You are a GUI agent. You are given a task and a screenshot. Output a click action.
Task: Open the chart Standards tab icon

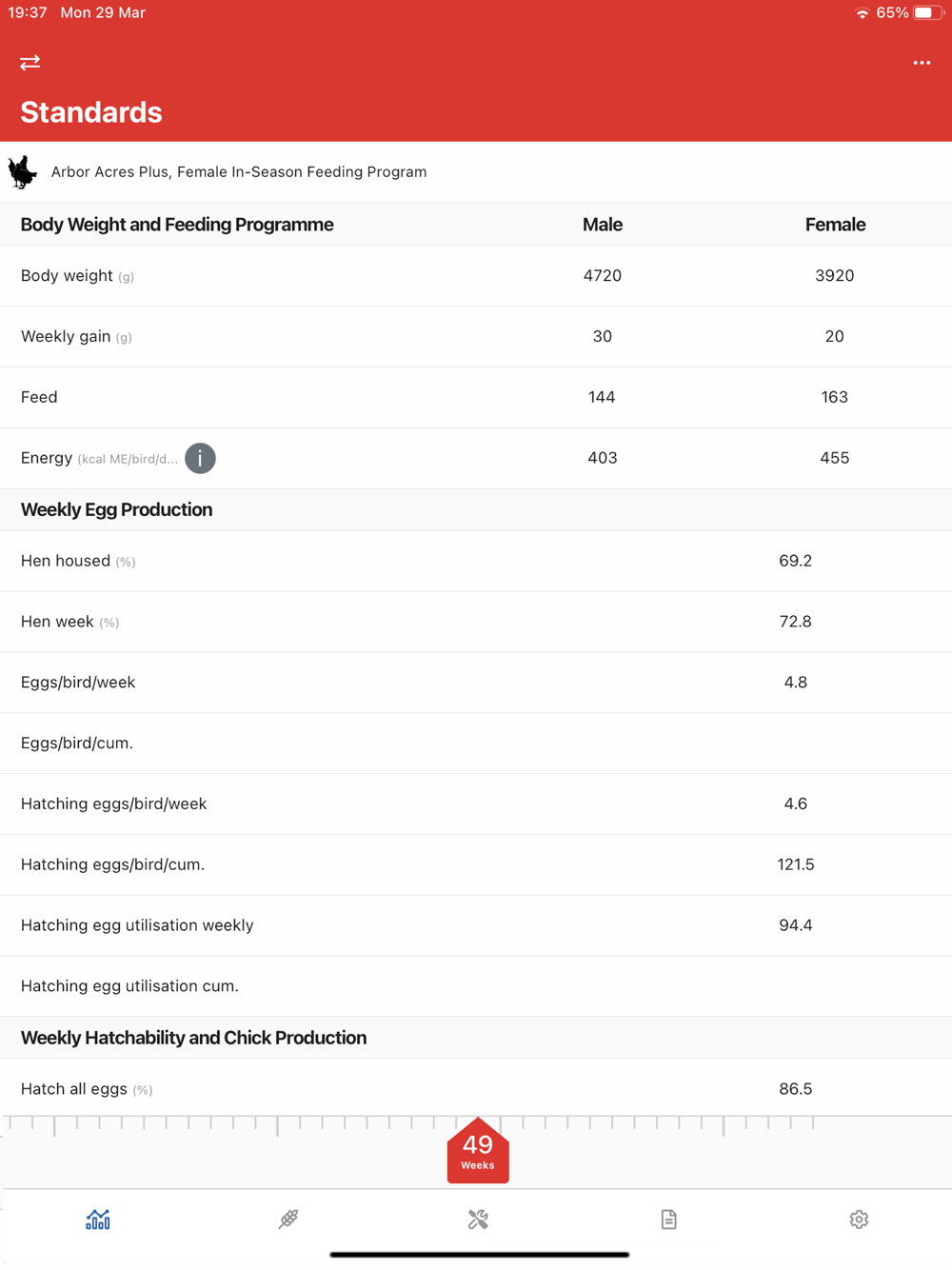pyautogui.click(x=98, y=1220)
